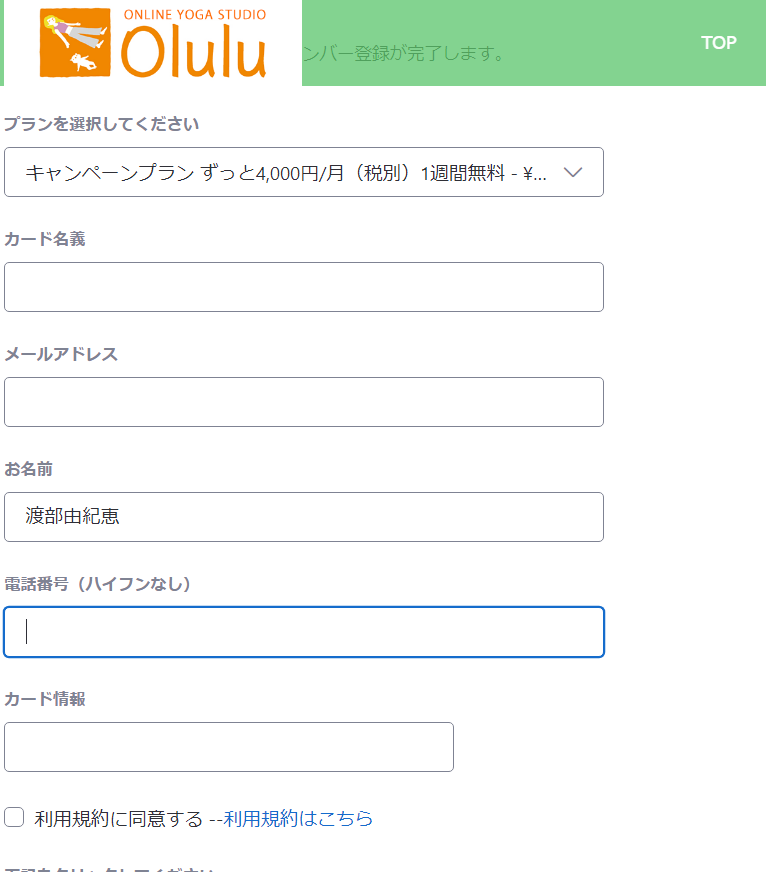
Task: Click the メールアドレス field label
Action: 61,354
